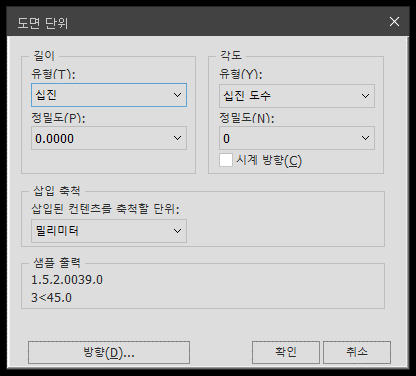
Task: Click the 삽입된 컨텐츠를 축척할 단위 label
Action: (105, 209)
